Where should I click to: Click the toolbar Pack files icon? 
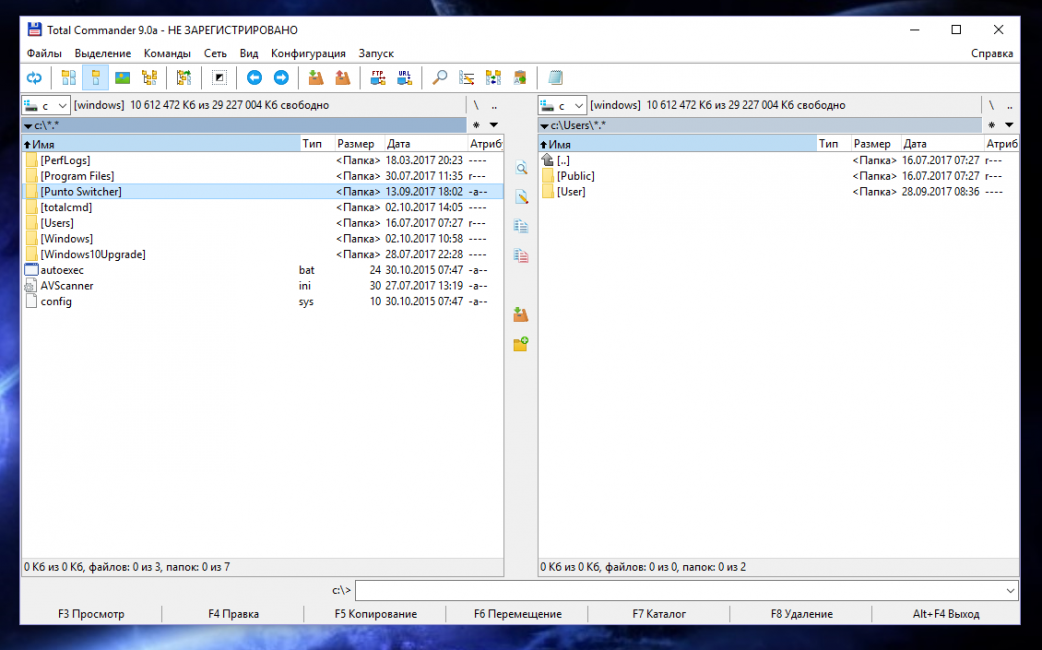[316, 78]
